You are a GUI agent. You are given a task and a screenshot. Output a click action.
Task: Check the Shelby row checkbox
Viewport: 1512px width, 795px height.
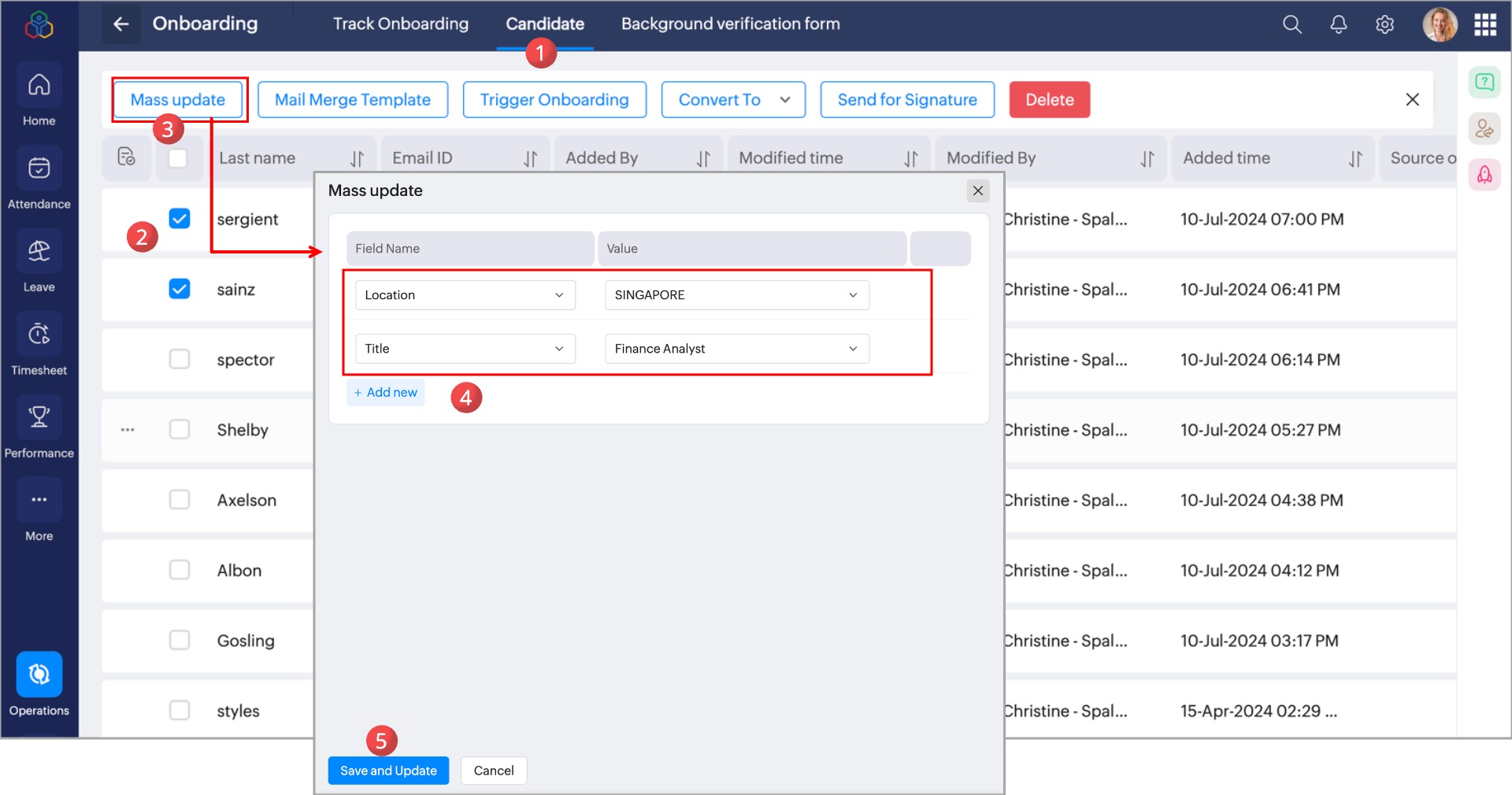coord(180,429)
